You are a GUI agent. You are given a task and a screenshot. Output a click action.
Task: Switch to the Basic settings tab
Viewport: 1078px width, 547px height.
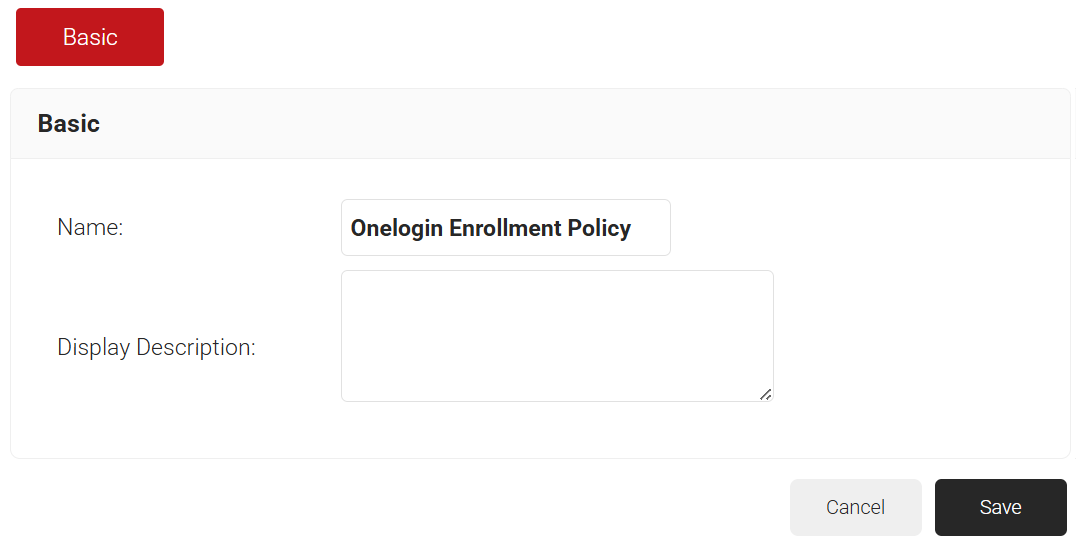(x=90, y=37)
